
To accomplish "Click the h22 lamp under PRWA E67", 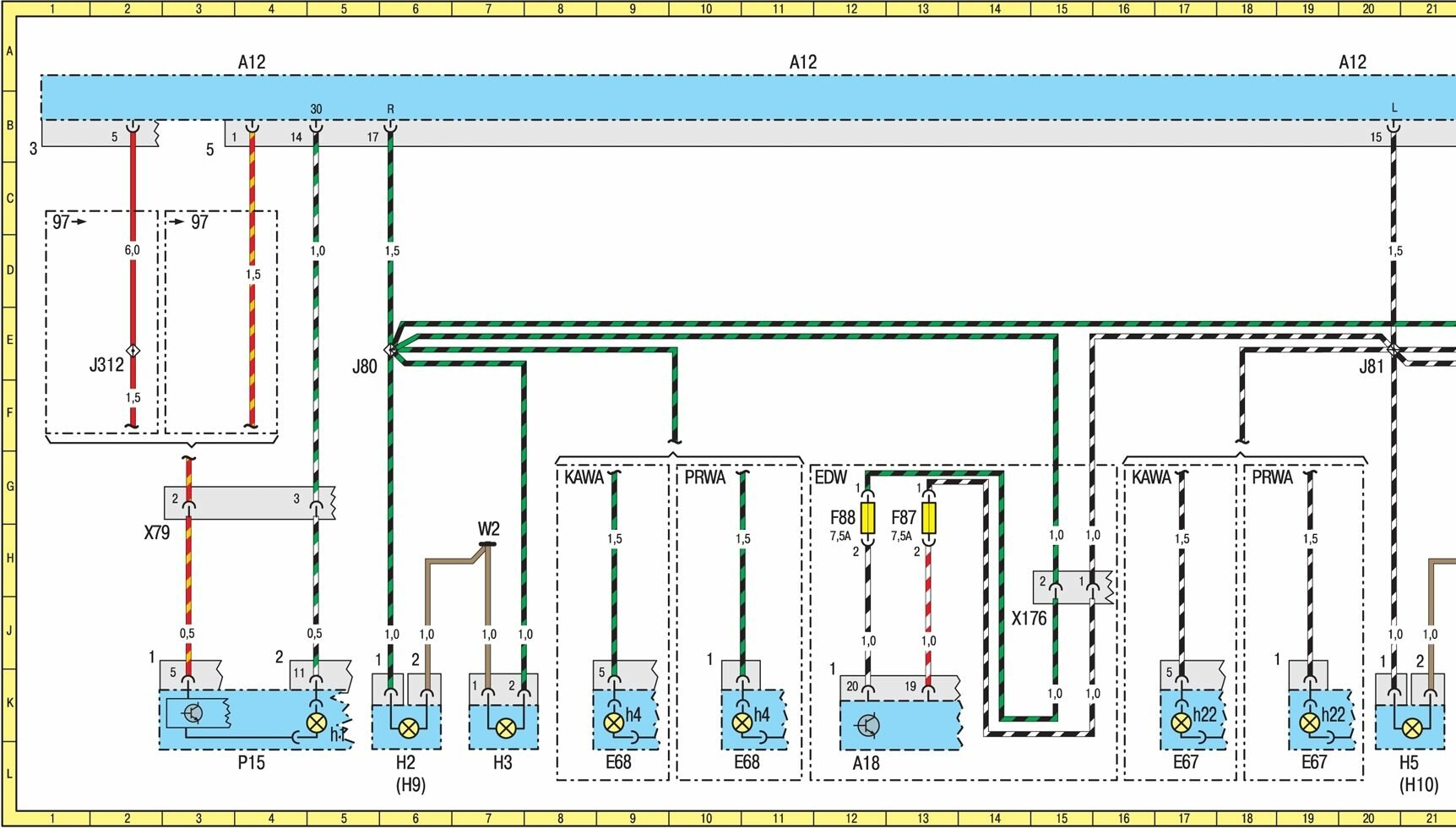I will click(x=1309, y=723).
